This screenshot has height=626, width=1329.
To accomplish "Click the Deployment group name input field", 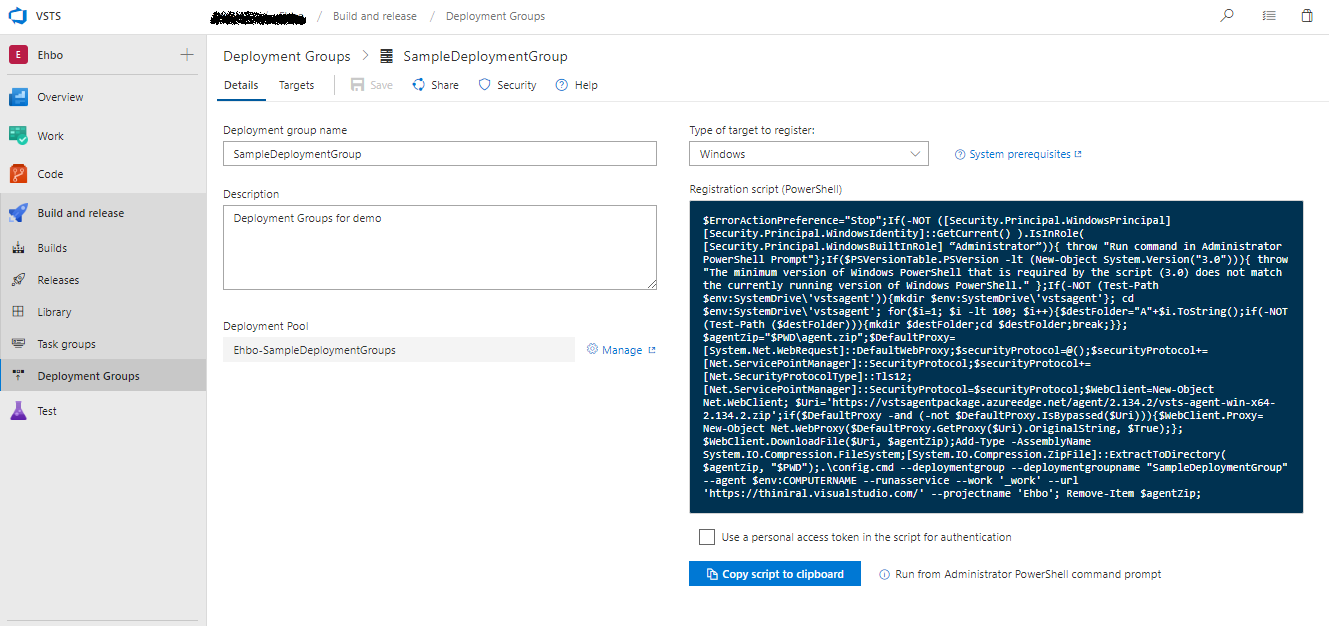I will [440, 154].
